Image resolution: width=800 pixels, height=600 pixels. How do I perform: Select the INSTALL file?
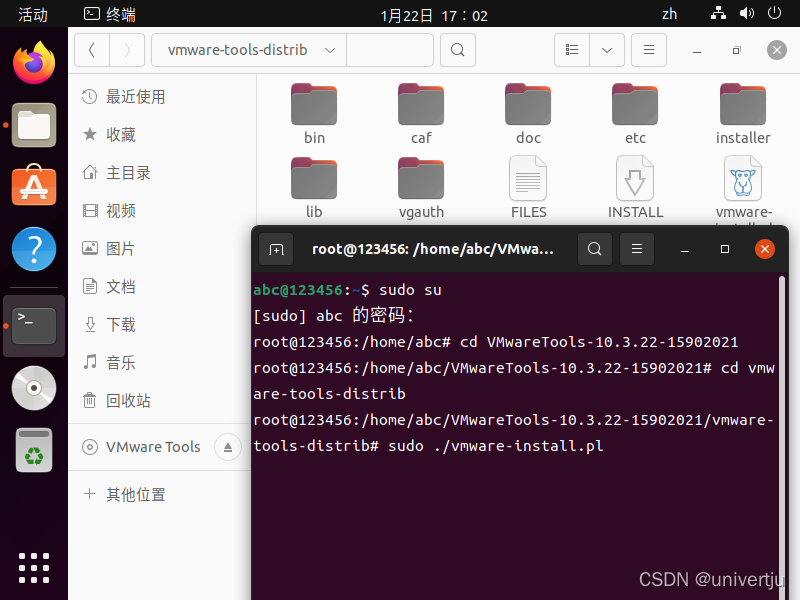tap(635, 188)
